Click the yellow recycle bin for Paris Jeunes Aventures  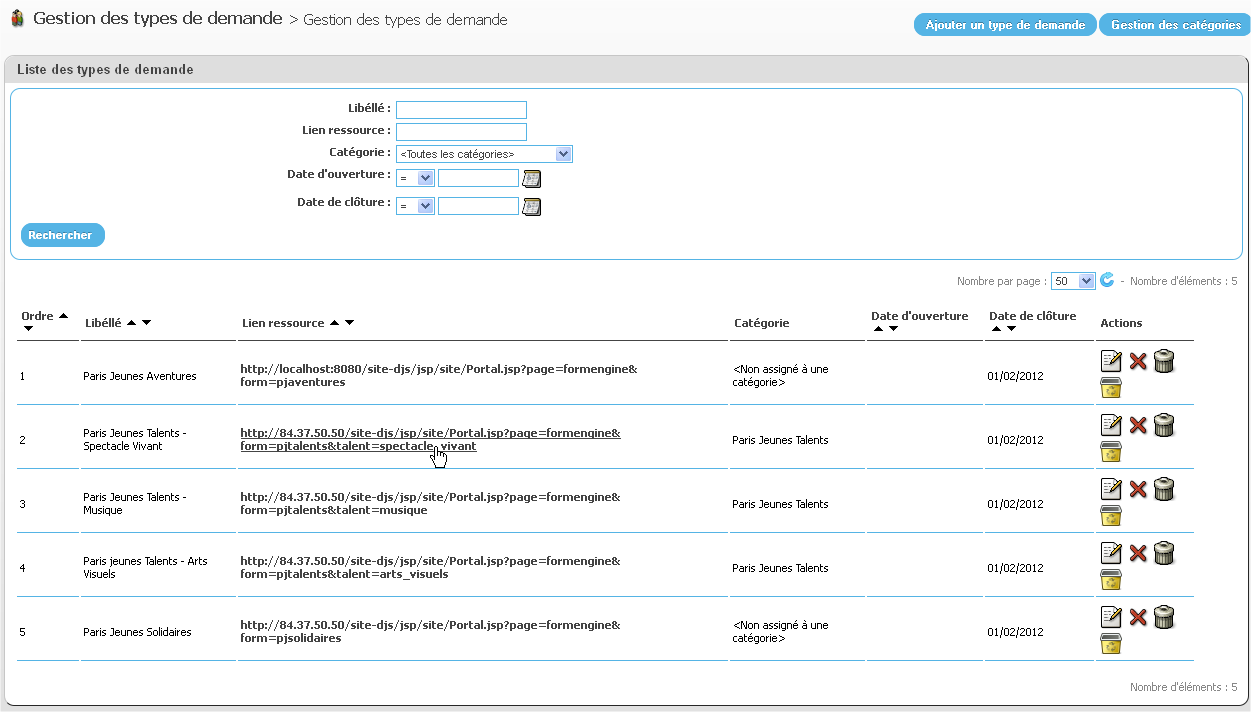click(x=1111, y=388)
